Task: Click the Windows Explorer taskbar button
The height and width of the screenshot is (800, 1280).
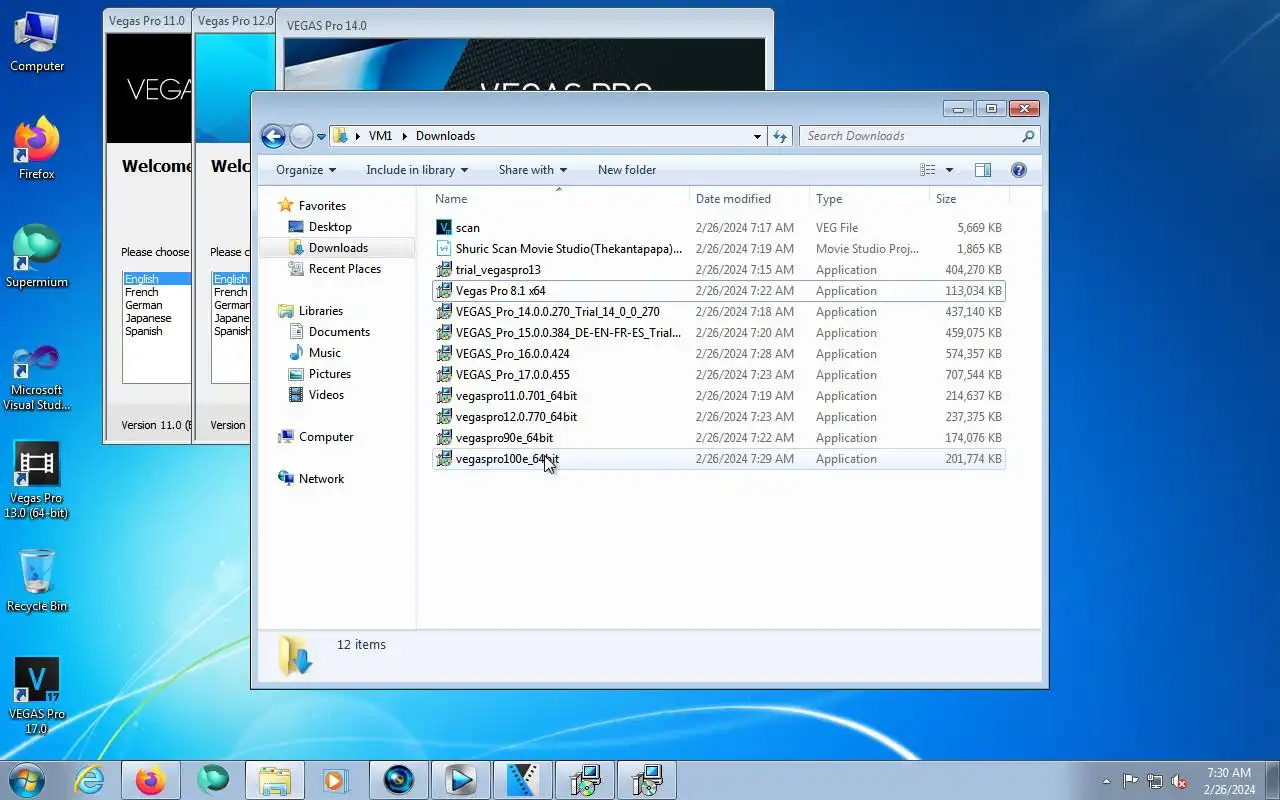Action: pyautogui.click(x=275, y=780)
